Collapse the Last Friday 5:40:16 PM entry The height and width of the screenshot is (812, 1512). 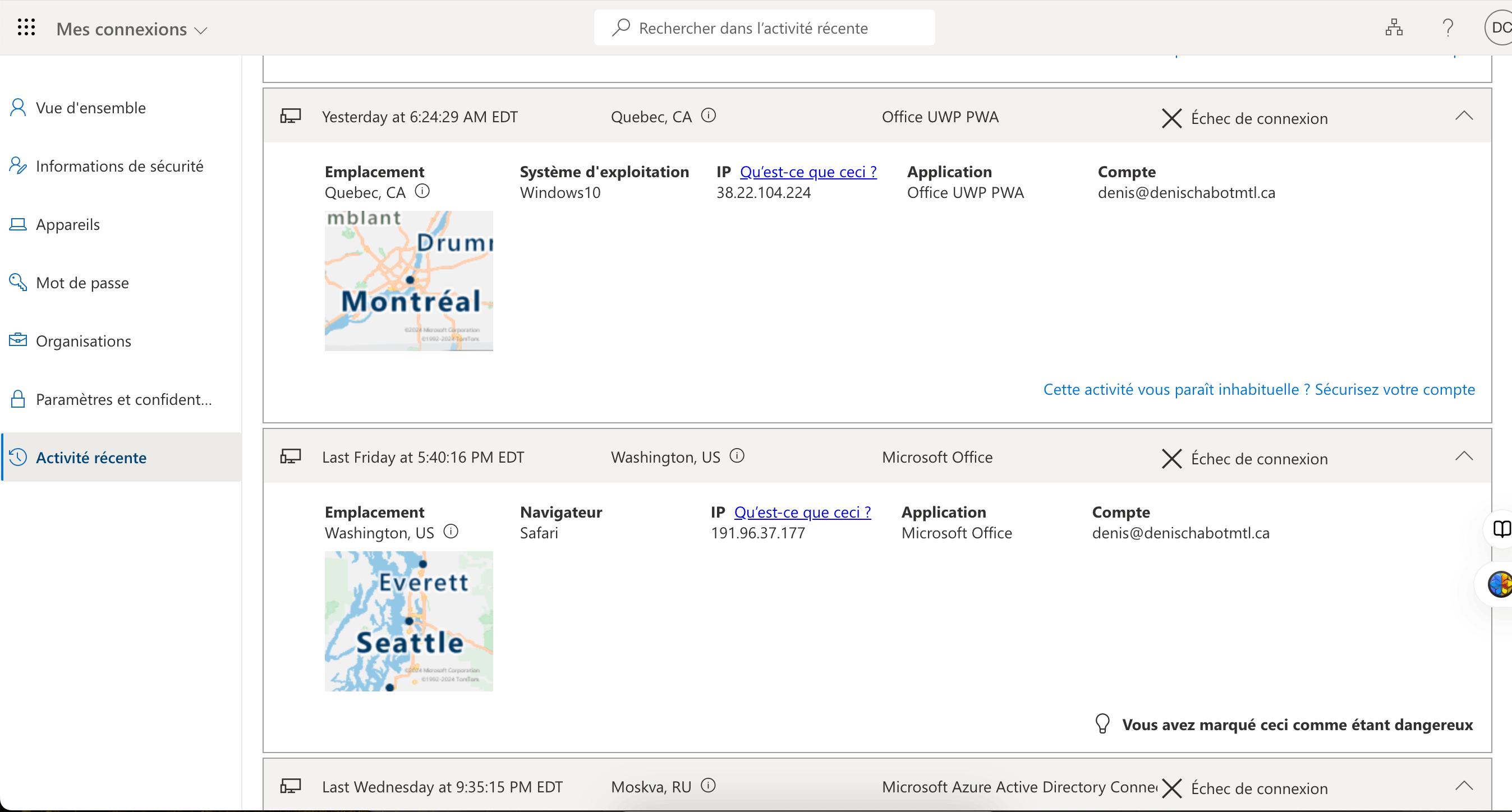(1464, 456)
